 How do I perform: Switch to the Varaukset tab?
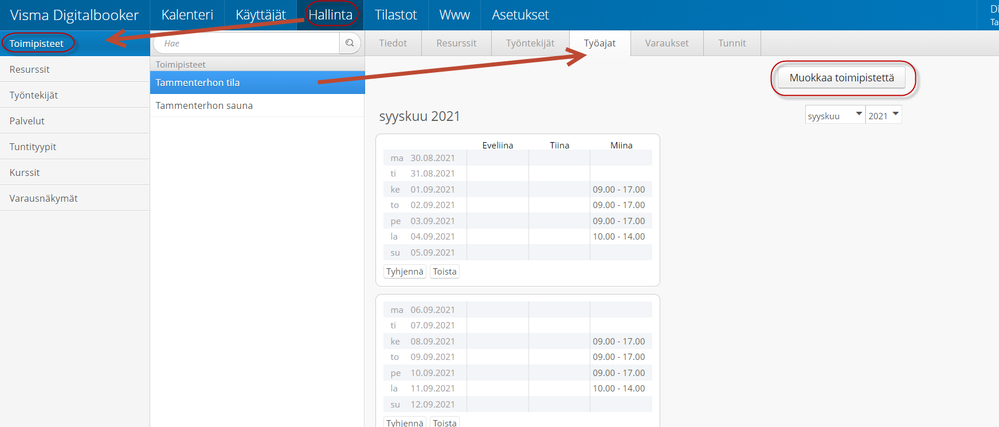point(666,43)
